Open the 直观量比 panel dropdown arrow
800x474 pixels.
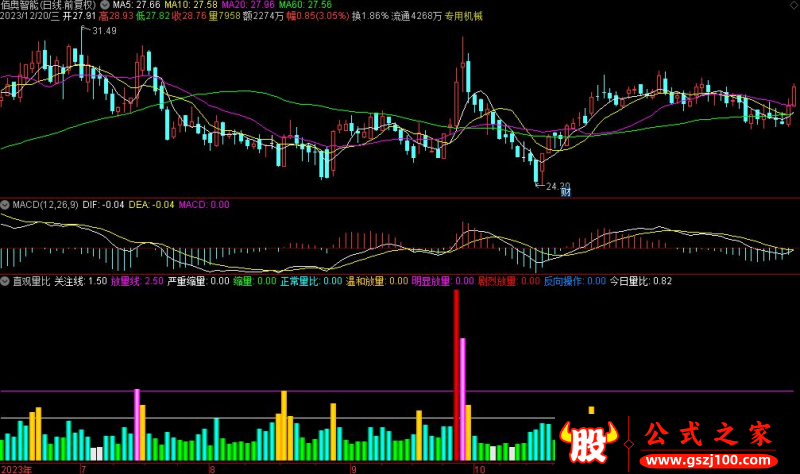click(5, 281)
